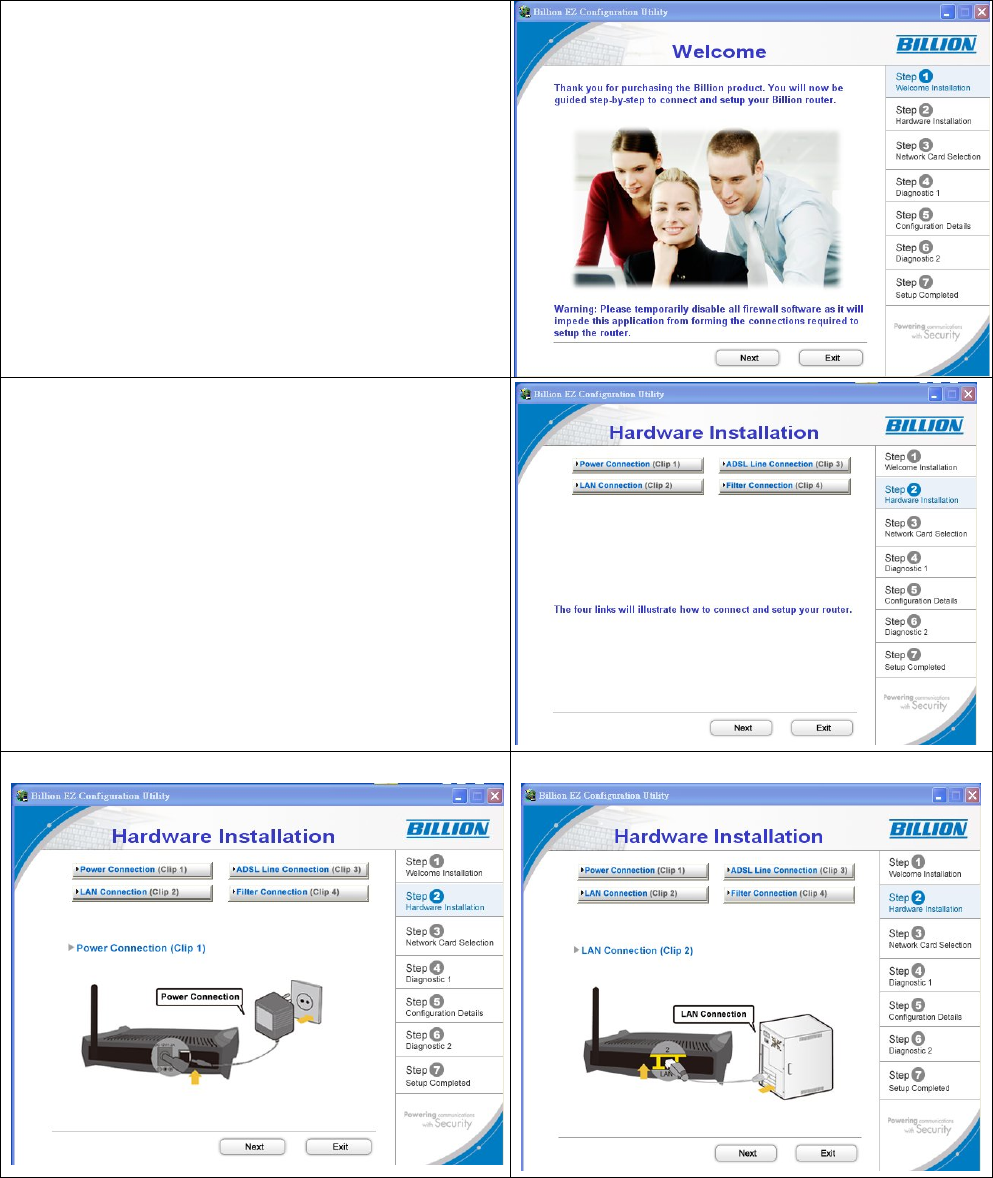Image resolution: width=993 pixels, height=1178 pixels.
Task: Minimize the Welcome window
Action: 948,12
